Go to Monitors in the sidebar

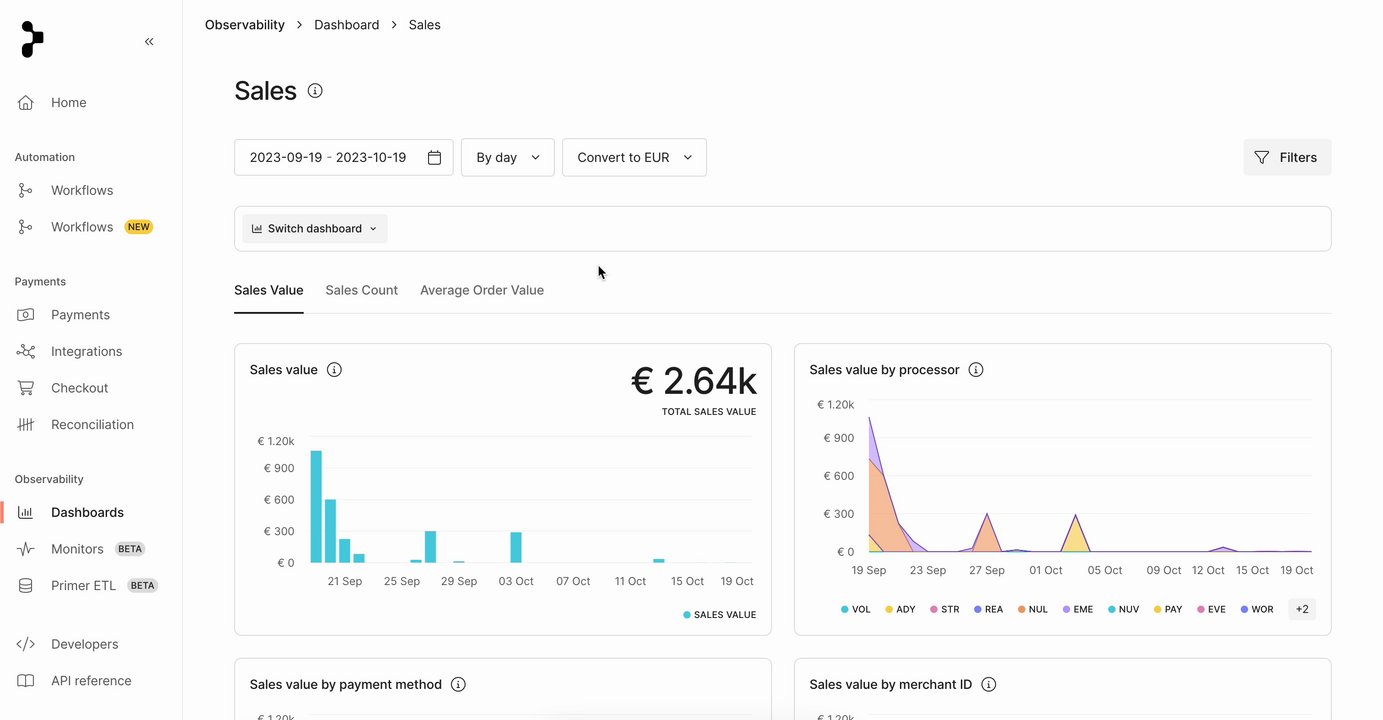(77, 549)
